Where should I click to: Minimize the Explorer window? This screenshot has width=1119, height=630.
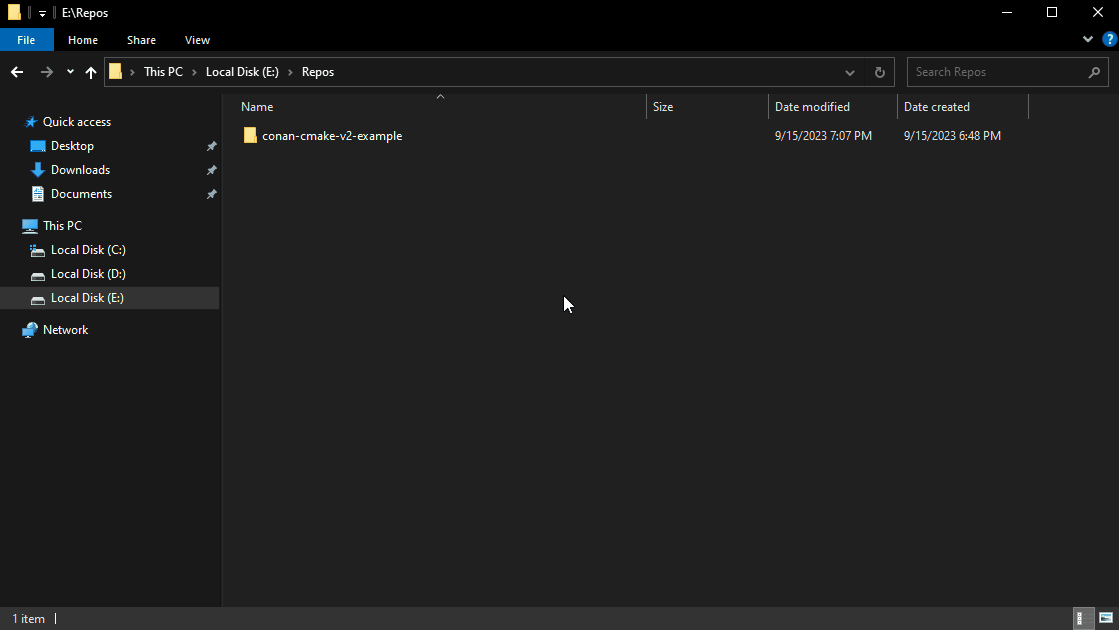tap(1007, 12)
